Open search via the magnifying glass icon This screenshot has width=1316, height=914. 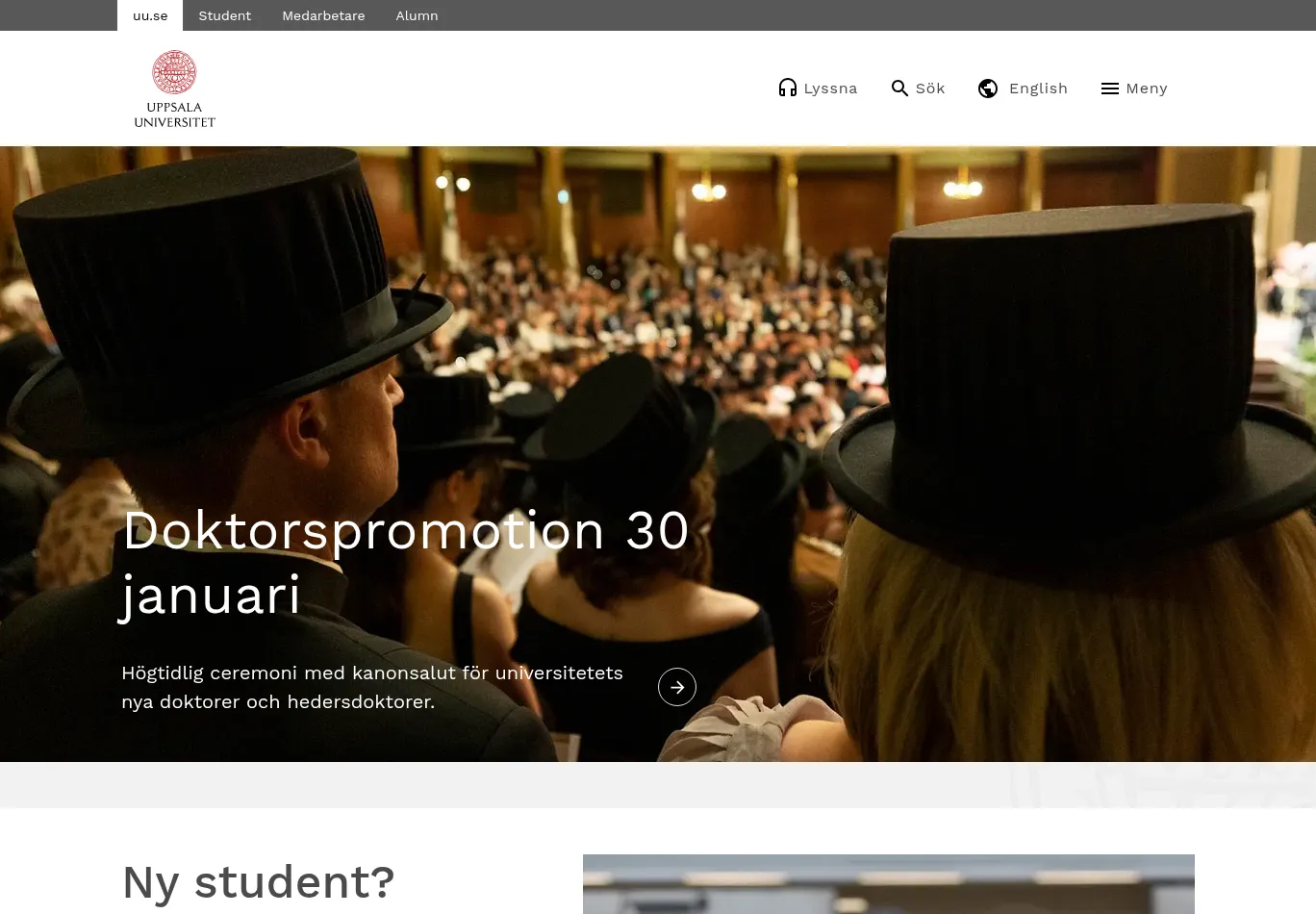(x=899, y=89)
